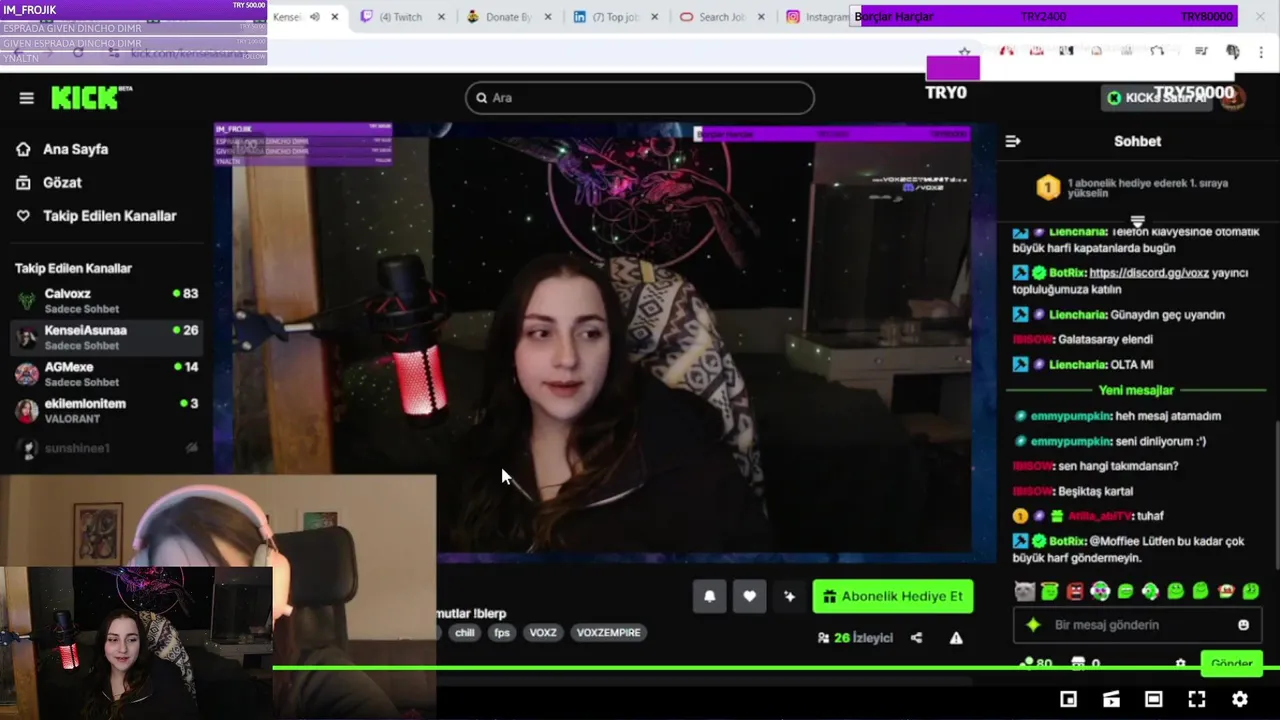Click the share stream icon
The width and height of the screenshot is (1280, 720).
click(x=916, y=638)
